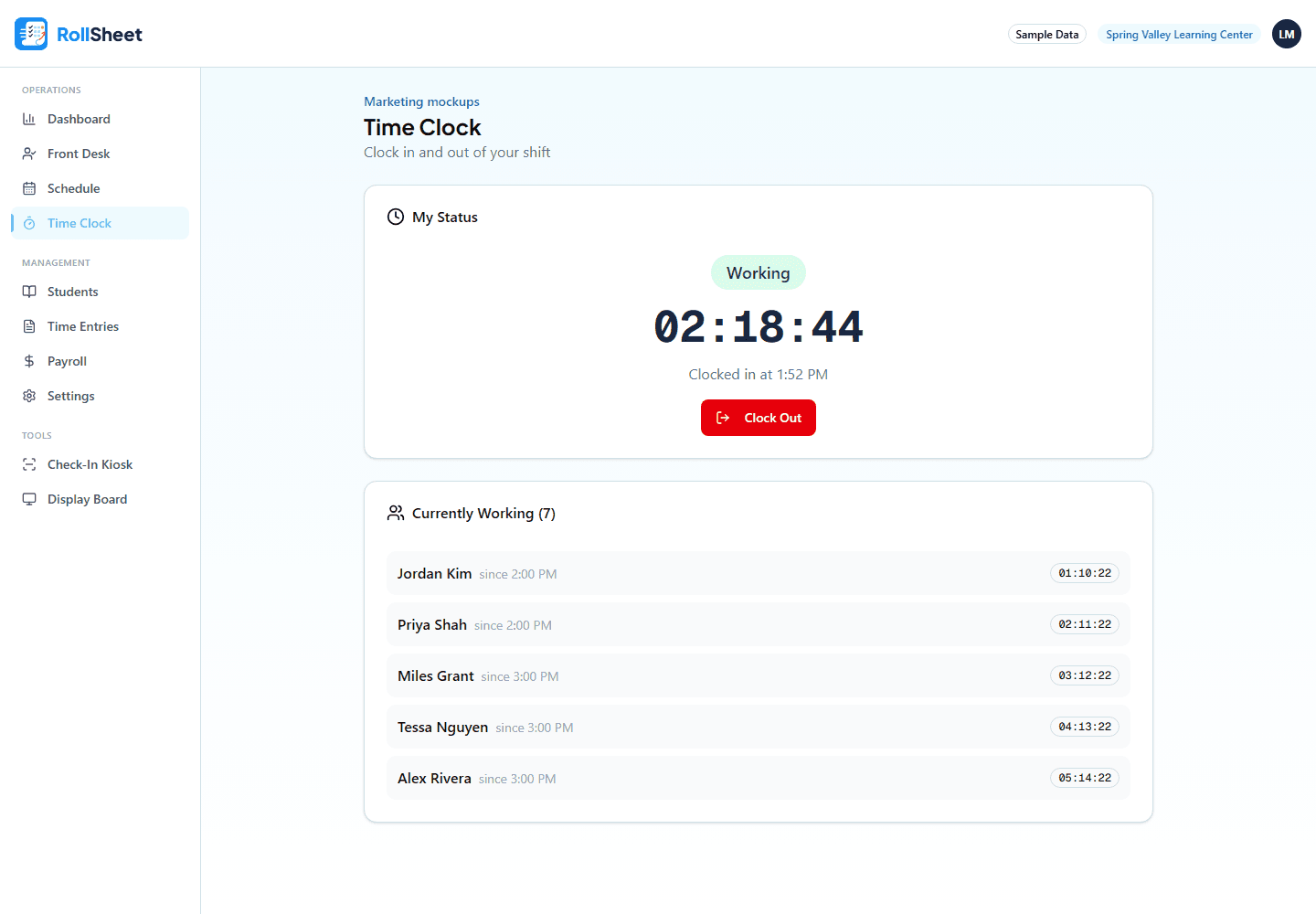Viewport: 1316px width, 914px height.
Task: Click the Payroll dollar sign icon
Action: coord(29,361)
